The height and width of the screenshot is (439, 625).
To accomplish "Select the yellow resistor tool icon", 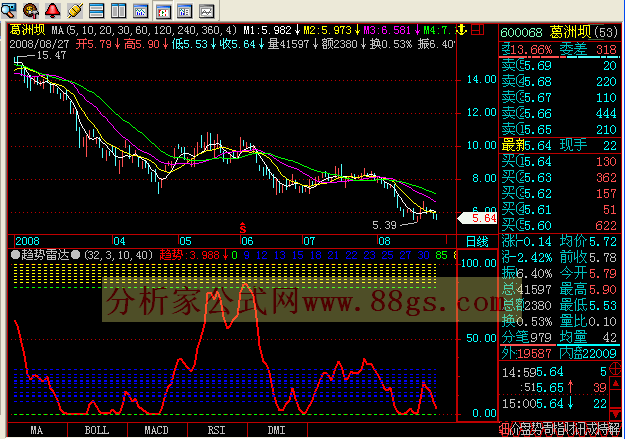I will pyautogui.click(x=75, y=10).
